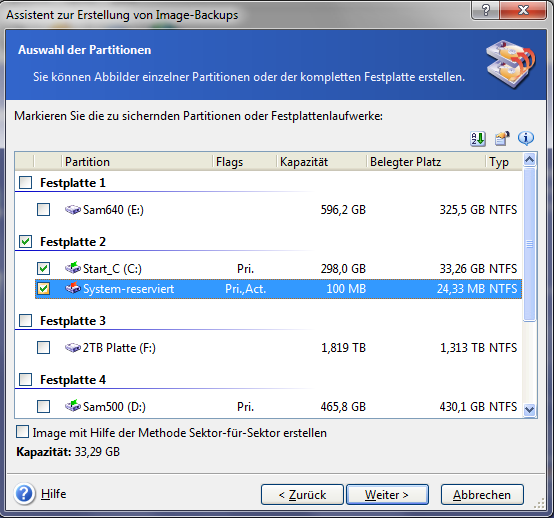Tick the Sam640 (E:) partition checkbox
555x521 pixels.
coord(44,210)
